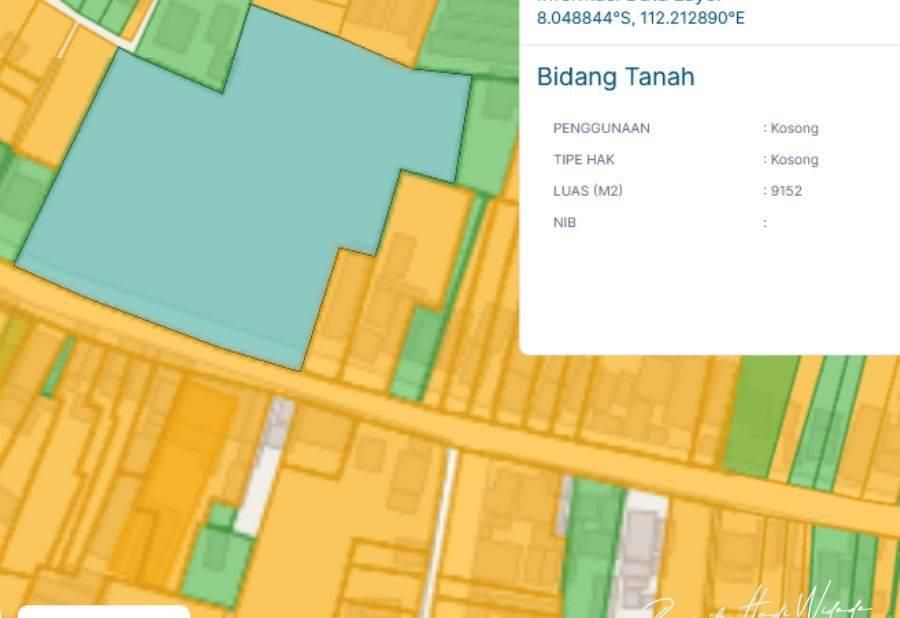Select the green parcel right of the teal parcel
Screen dimensions: 900x618
point(488,140)
